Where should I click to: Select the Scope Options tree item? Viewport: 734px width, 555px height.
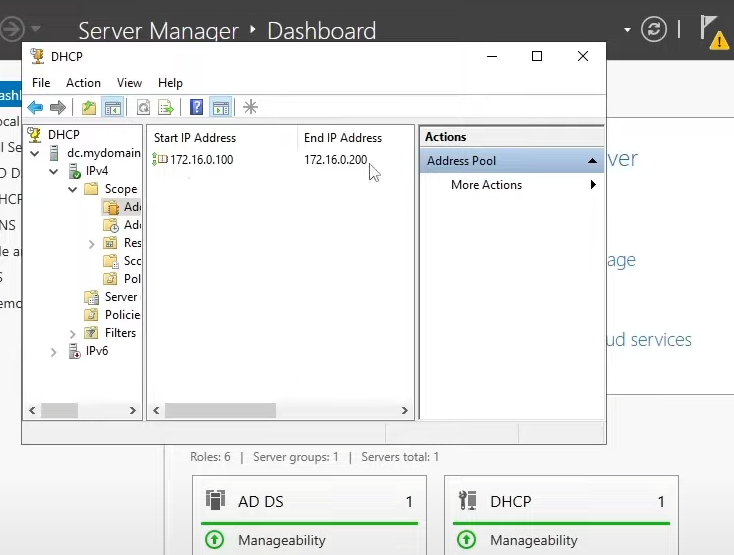click(122, 261)
